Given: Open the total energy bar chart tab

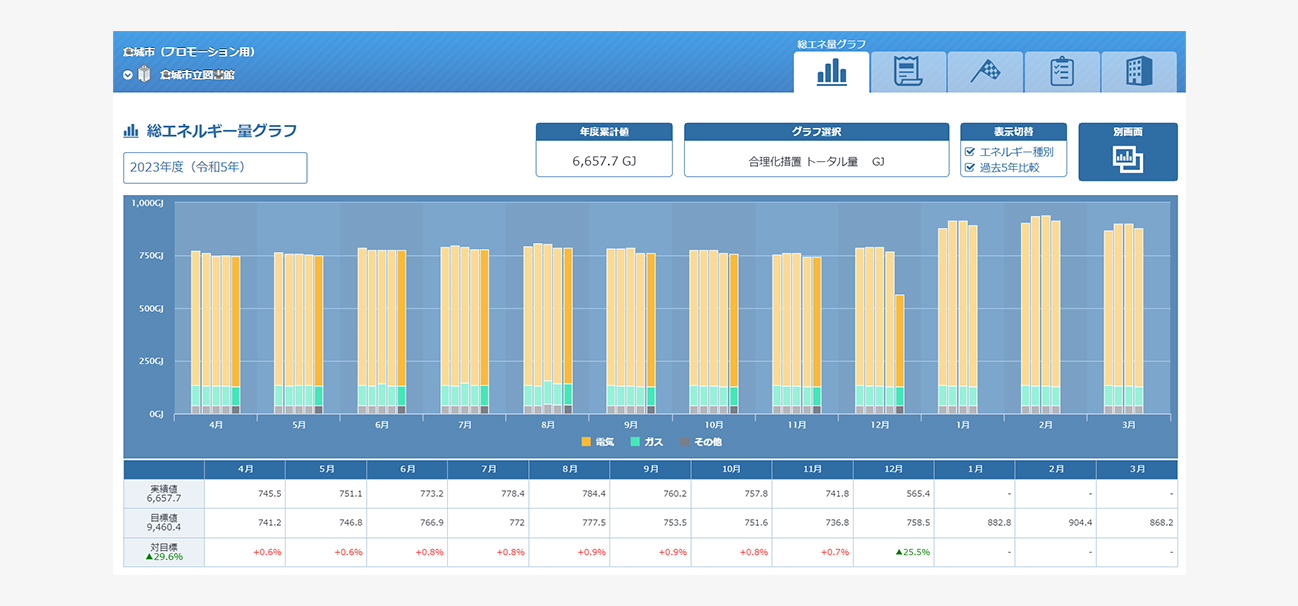Looking at the screenshot, I should pos(831,72).
